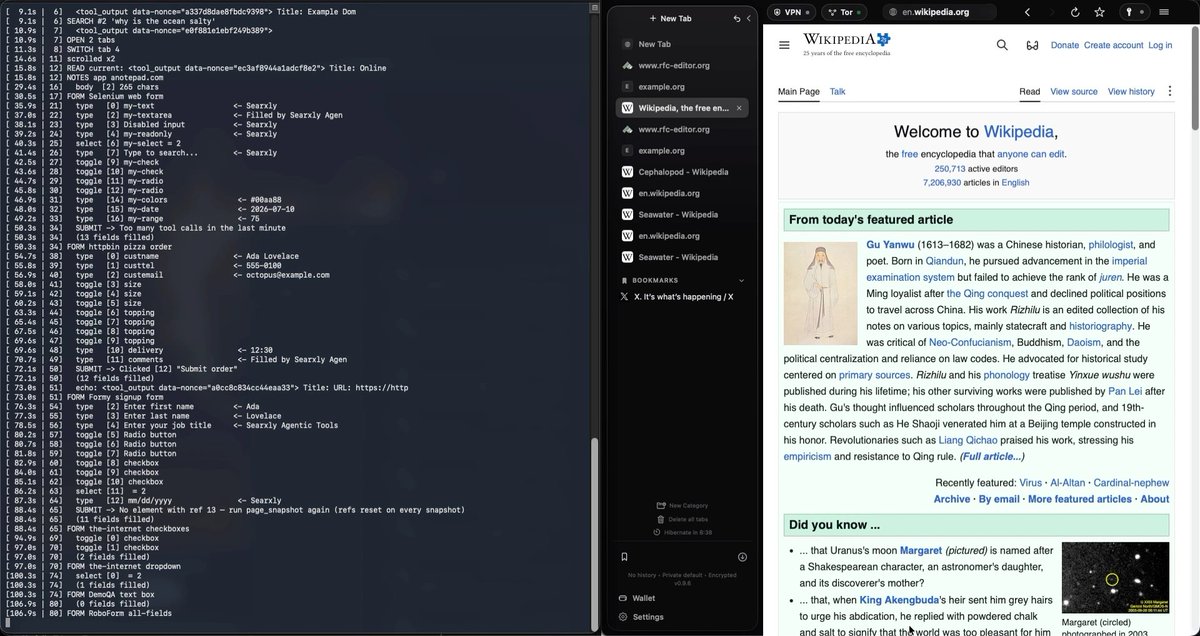
Task: Click the Hibernate timer icon
Action: [x=656, y=532]
